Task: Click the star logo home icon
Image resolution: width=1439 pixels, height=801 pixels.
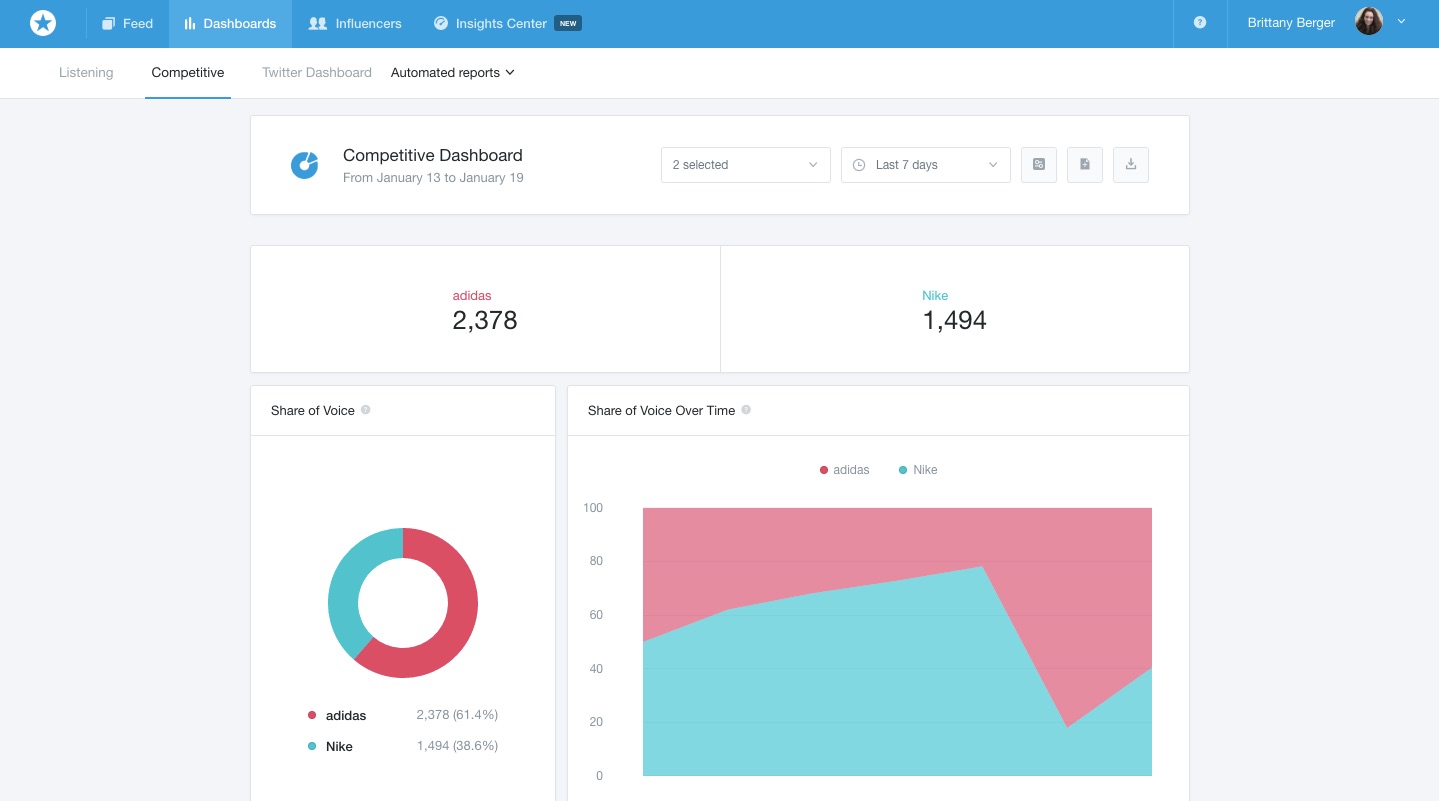Action: [43, 23]
